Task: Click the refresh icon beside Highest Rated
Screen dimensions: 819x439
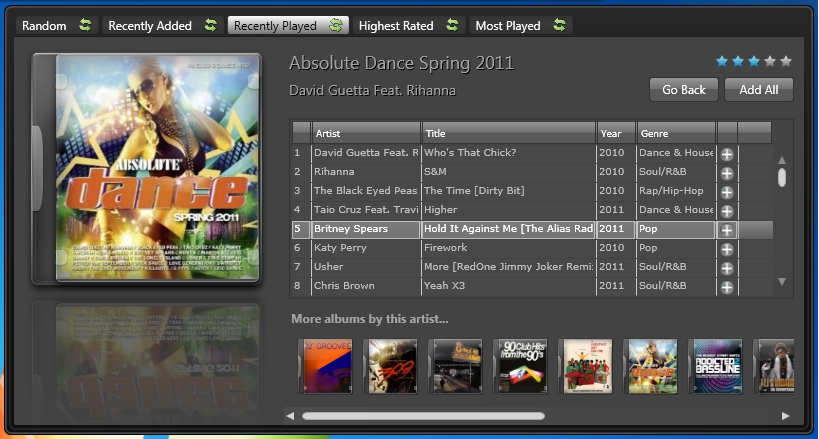Action: (453, 25)
